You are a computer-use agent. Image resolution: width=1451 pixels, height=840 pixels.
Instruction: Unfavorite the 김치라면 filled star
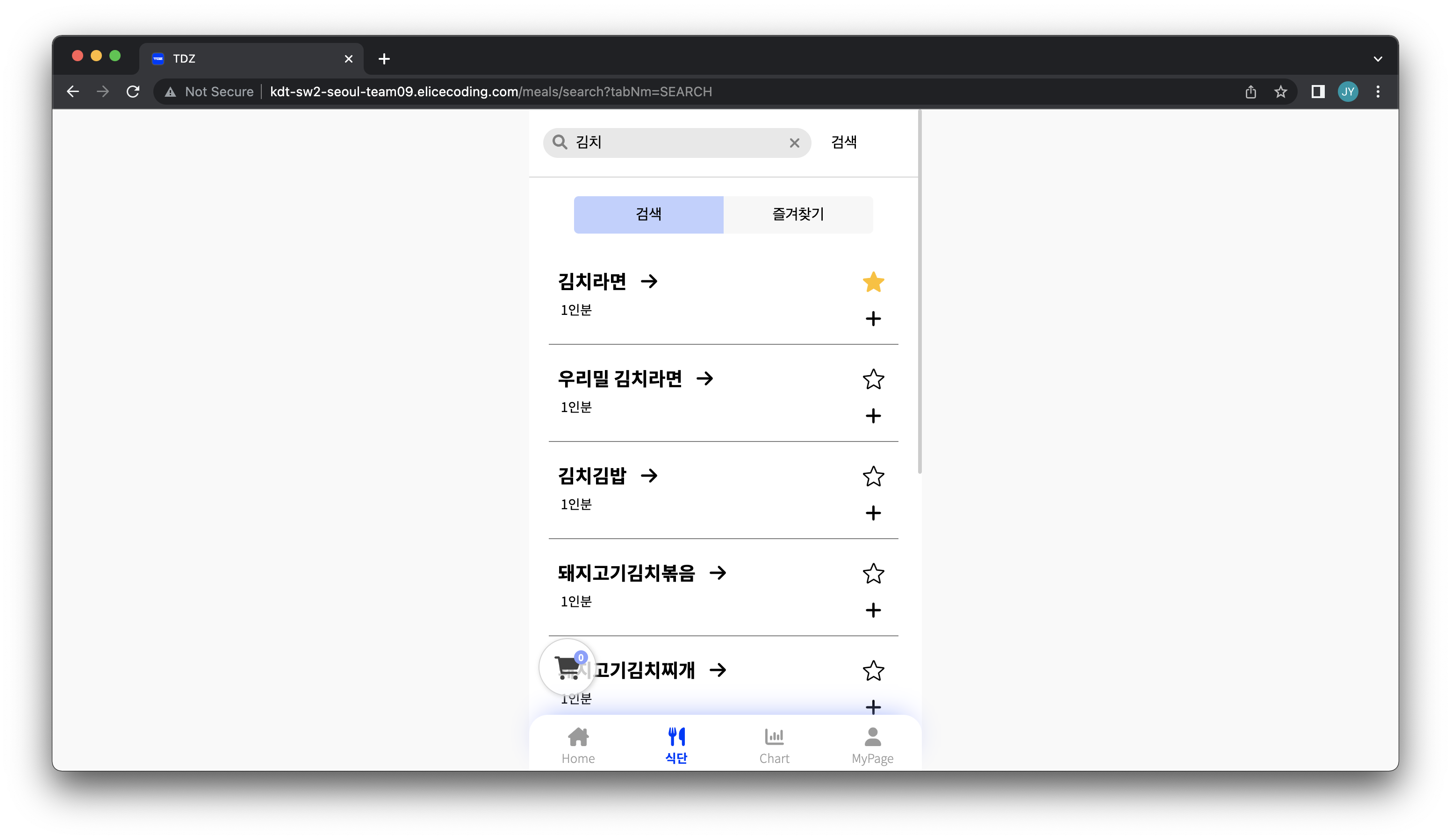click(873, 282)
